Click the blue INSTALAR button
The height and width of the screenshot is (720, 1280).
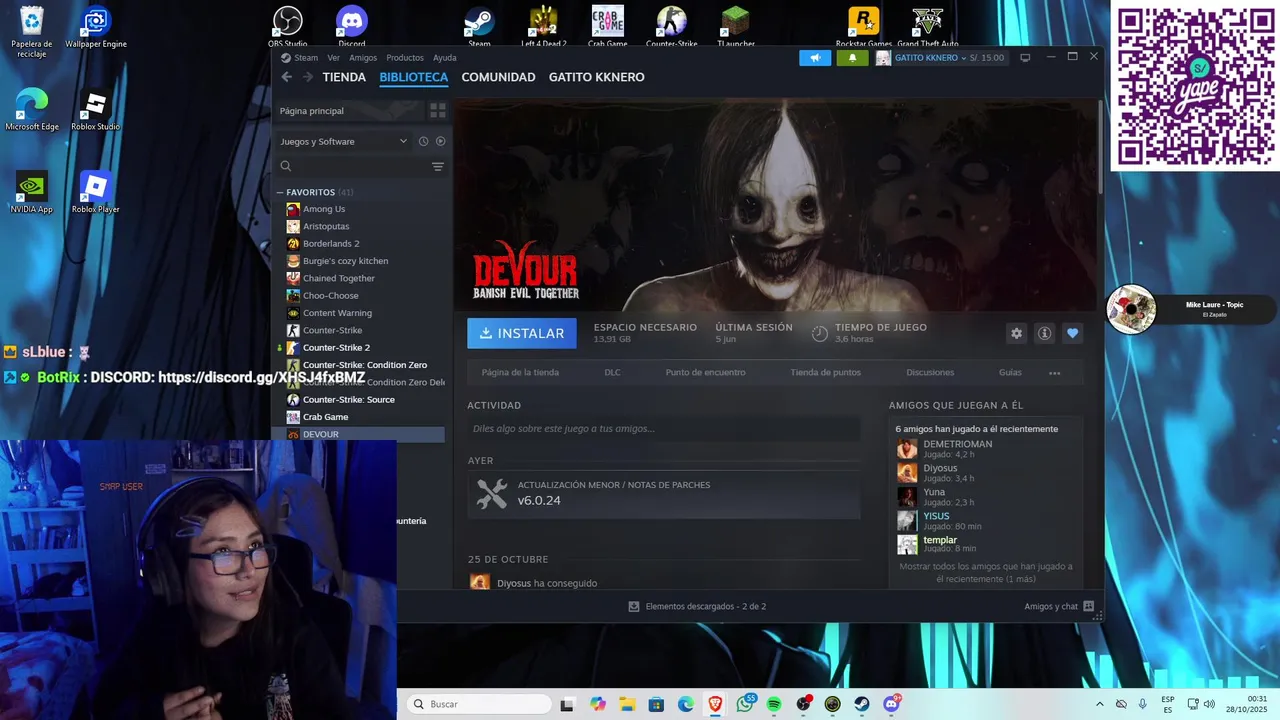tap(522, 333)
